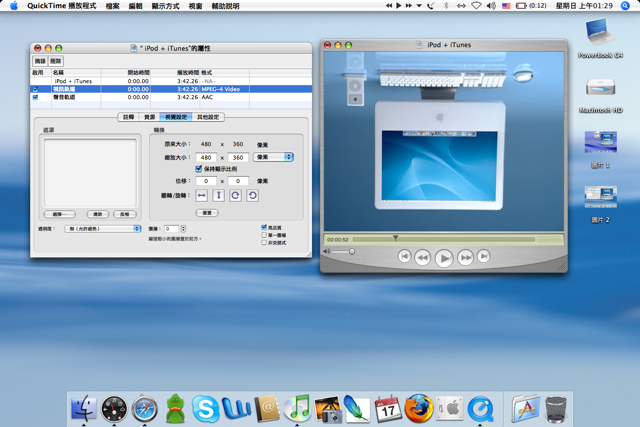640x427 pixels.
Task: Click the 反相 mask button
Action: coord(125,214)
